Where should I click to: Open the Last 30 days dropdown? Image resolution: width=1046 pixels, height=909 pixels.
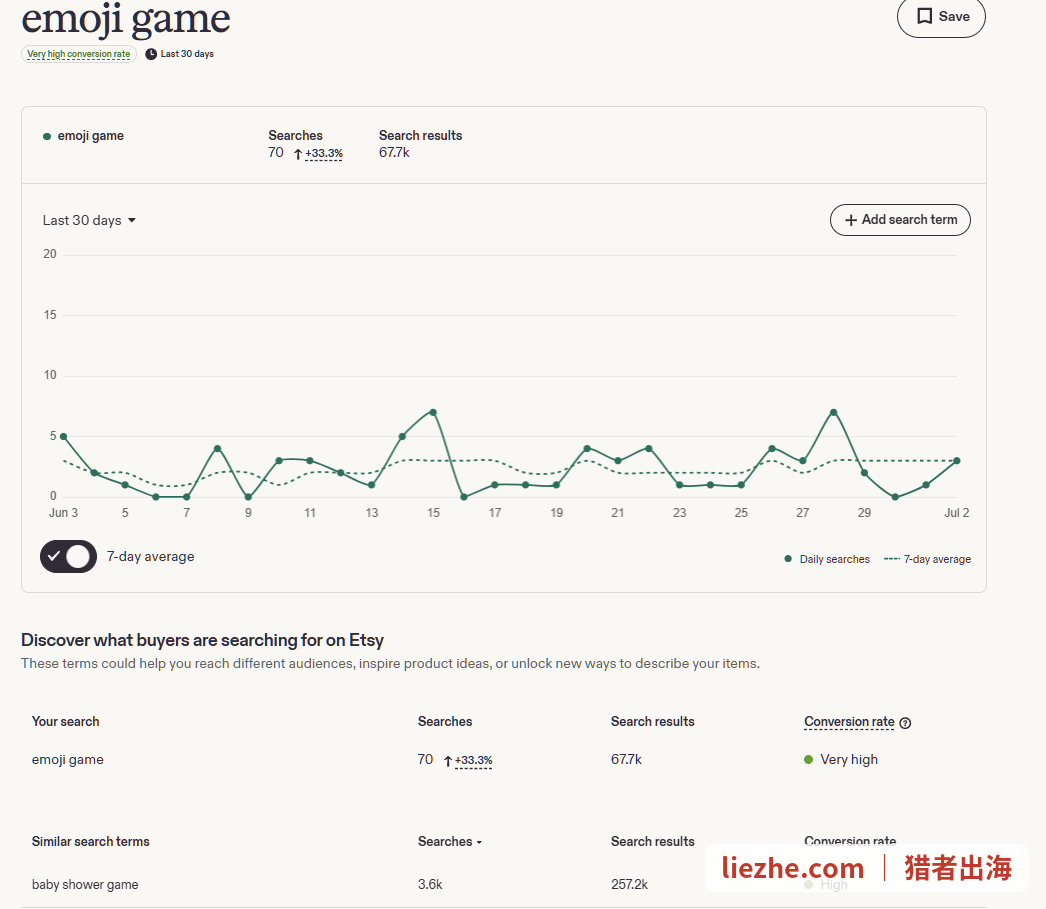tap(89, 220)
